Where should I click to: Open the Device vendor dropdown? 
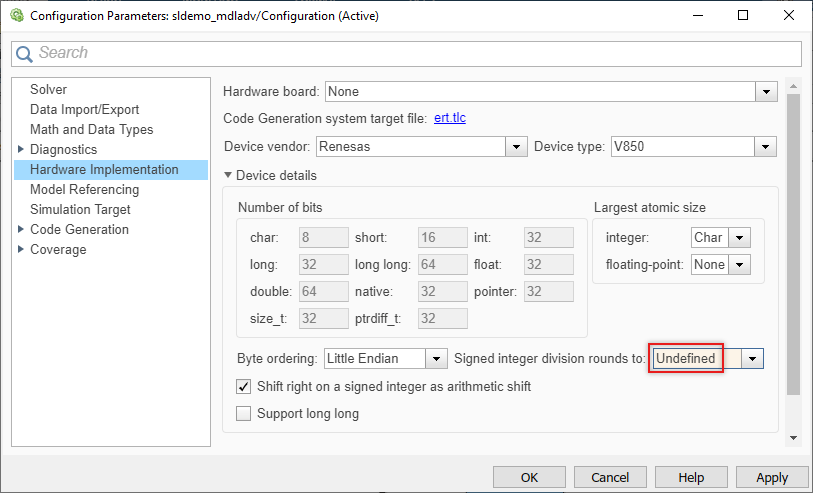516,147
